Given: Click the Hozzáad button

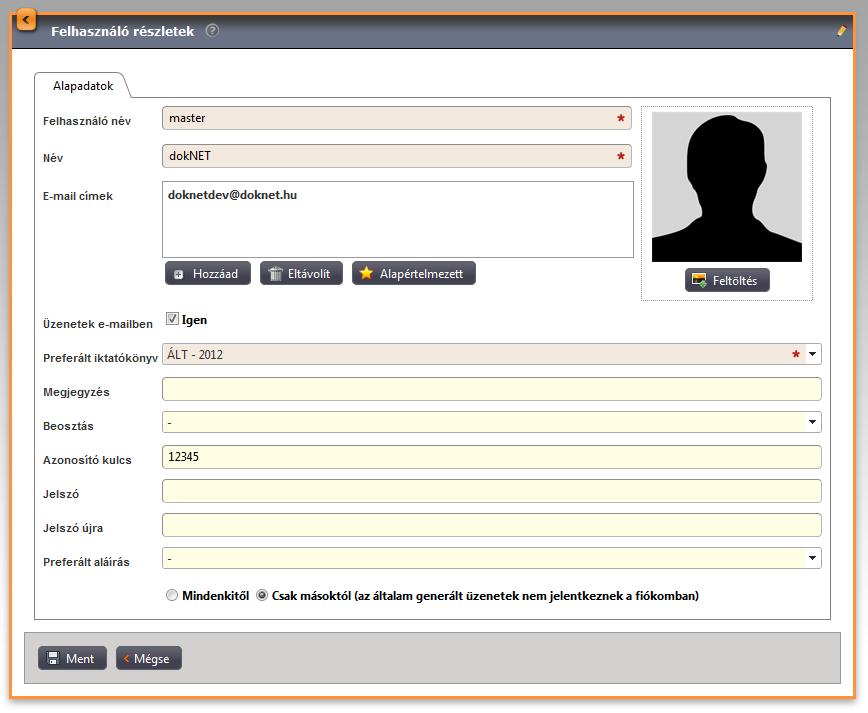Looking at the screenshot, I should (x=208, y=273).
